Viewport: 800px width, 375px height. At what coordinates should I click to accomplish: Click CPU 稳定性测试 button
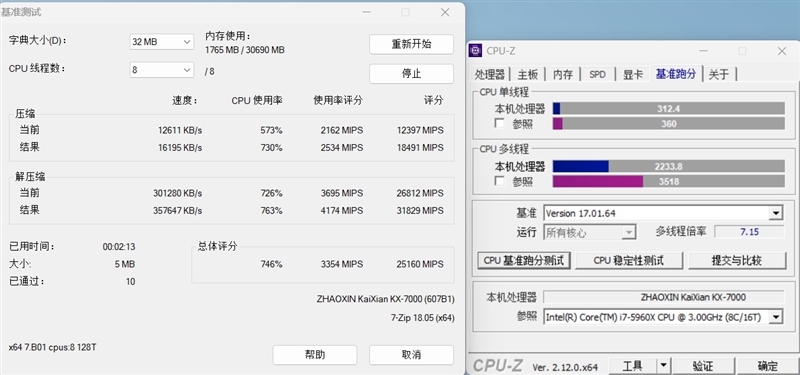coord(629,260)
